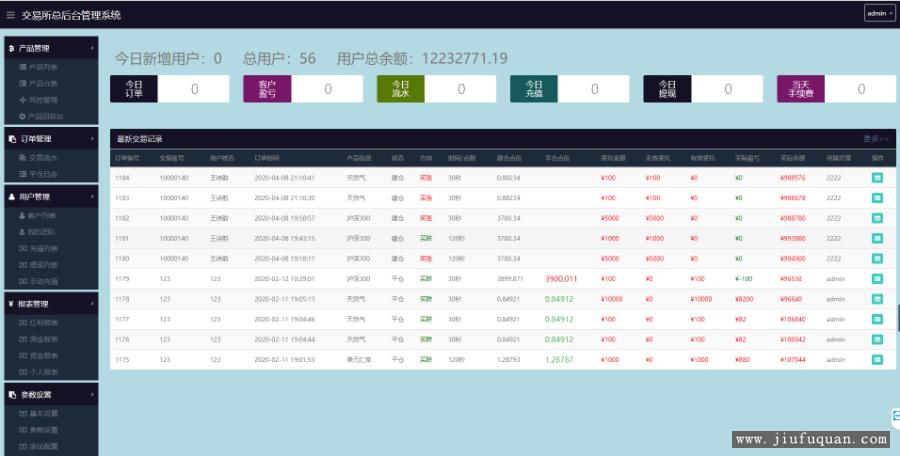Open details icon for order 1176
Viewport: 900px width, 456px height.
(877, 339)
